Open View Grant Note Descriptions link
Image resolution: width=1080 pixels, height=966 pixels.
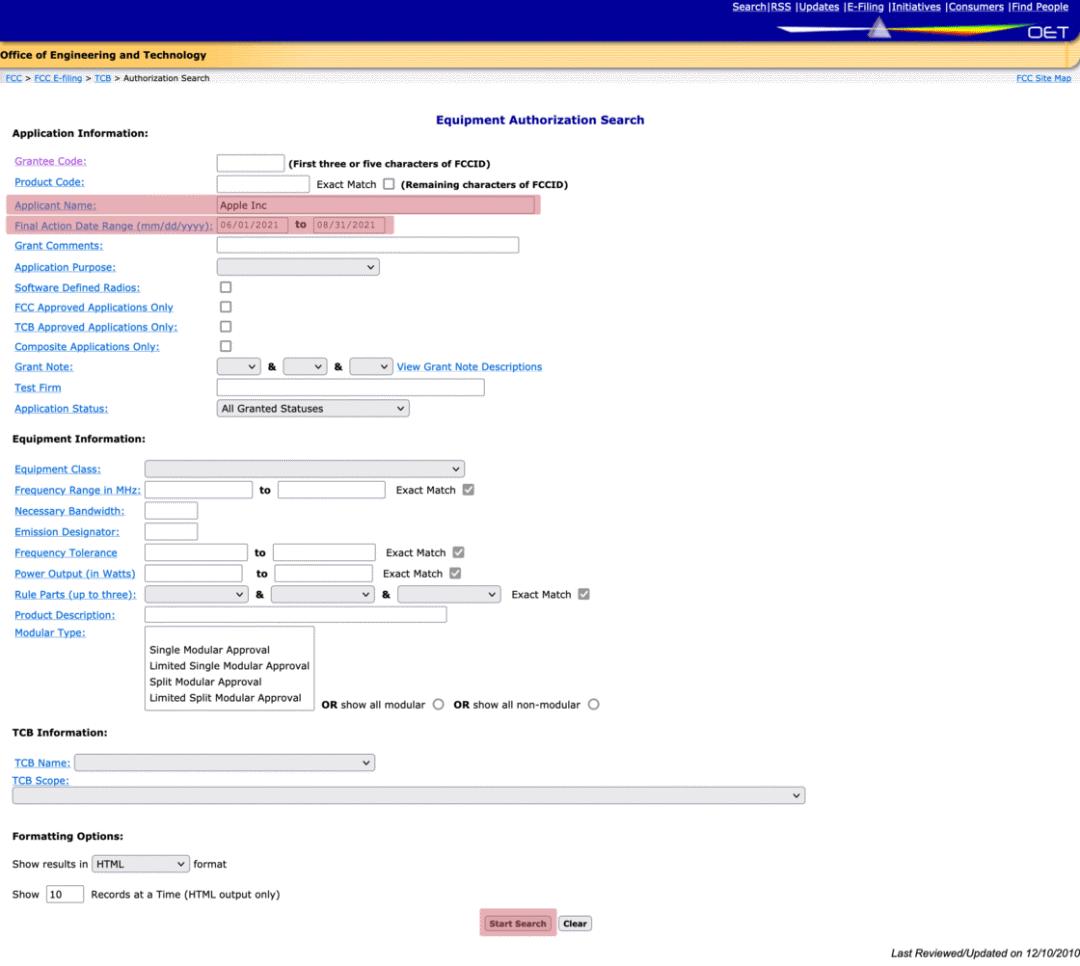pyautogui.click(x=469, y=367)
